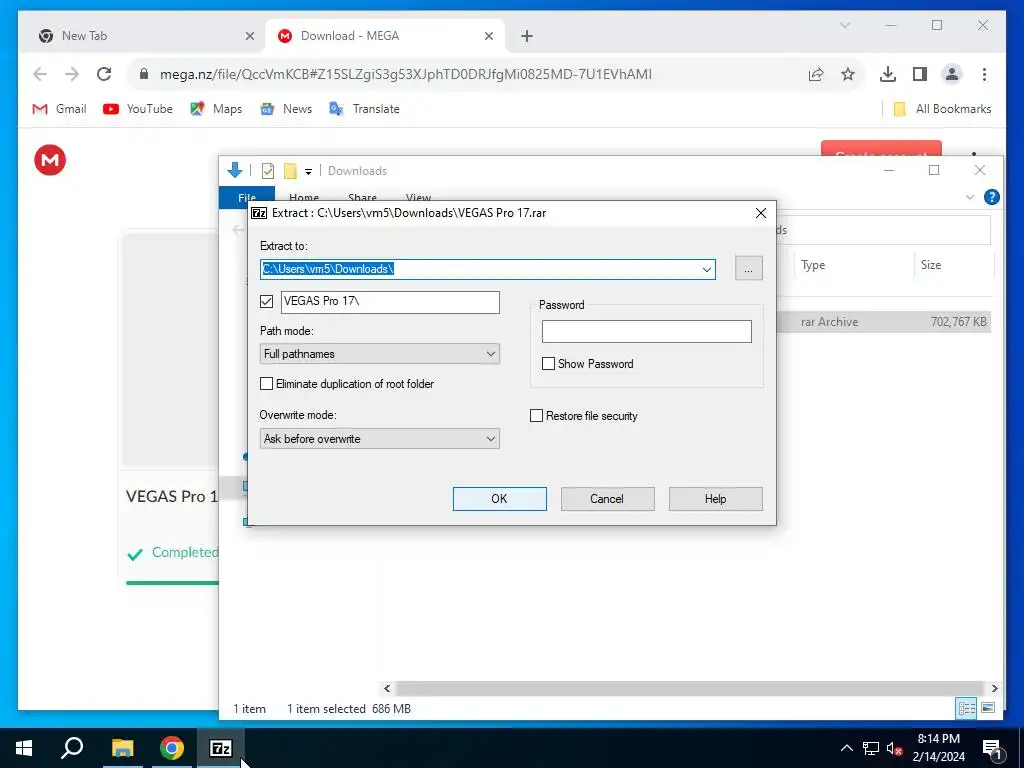Switch Explorer to large icons view
The width and height of the screenshot is (1024, 768).
click(x=988, y=708)
